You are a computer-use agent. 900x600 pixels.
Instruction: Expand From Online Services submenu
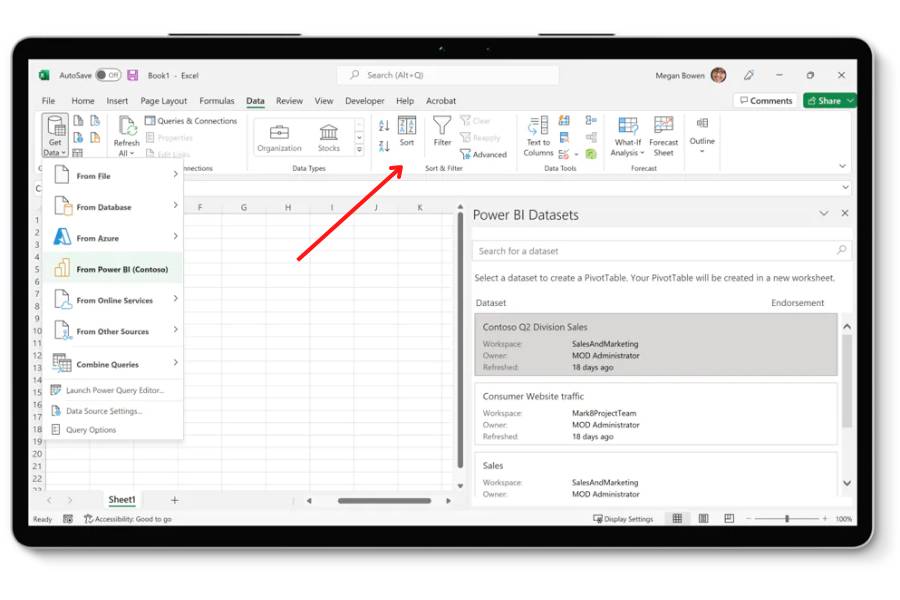click(114, 299)
